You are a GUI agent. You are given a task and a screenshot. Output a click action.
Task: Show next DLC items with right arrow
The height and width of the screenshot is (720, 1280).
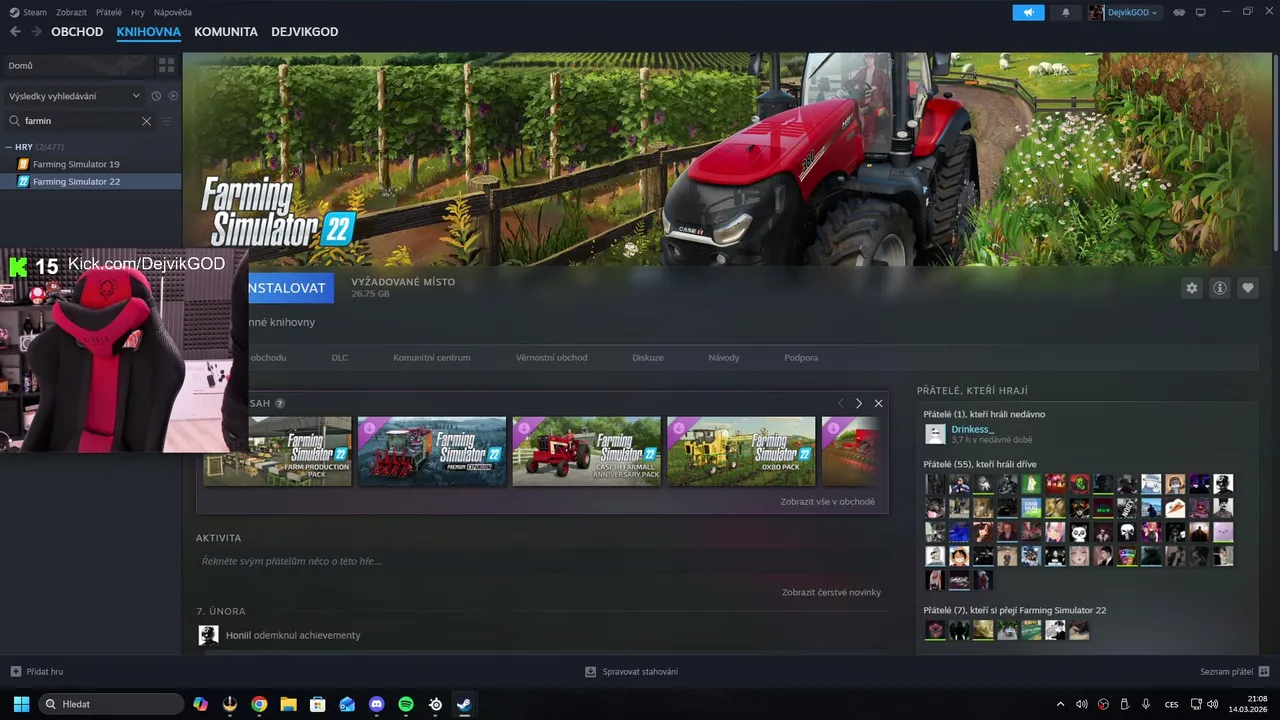click(x=859, y=403)
